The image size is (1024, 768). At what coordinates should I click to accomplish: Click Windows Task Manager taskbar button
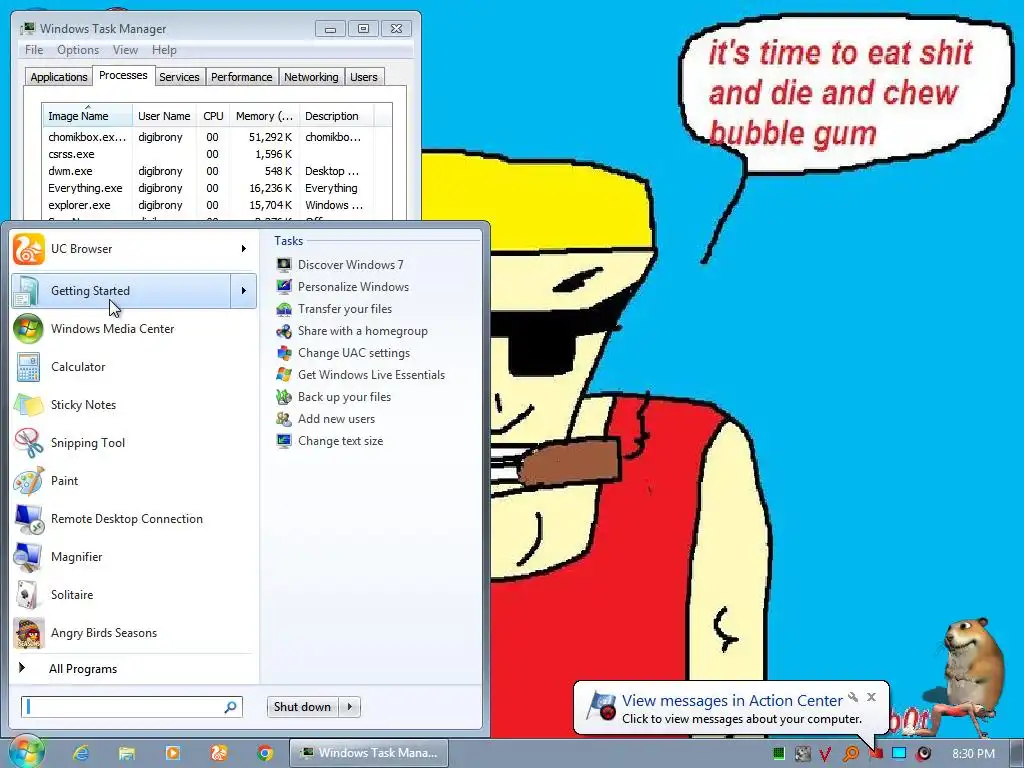(x=369, y=753)
